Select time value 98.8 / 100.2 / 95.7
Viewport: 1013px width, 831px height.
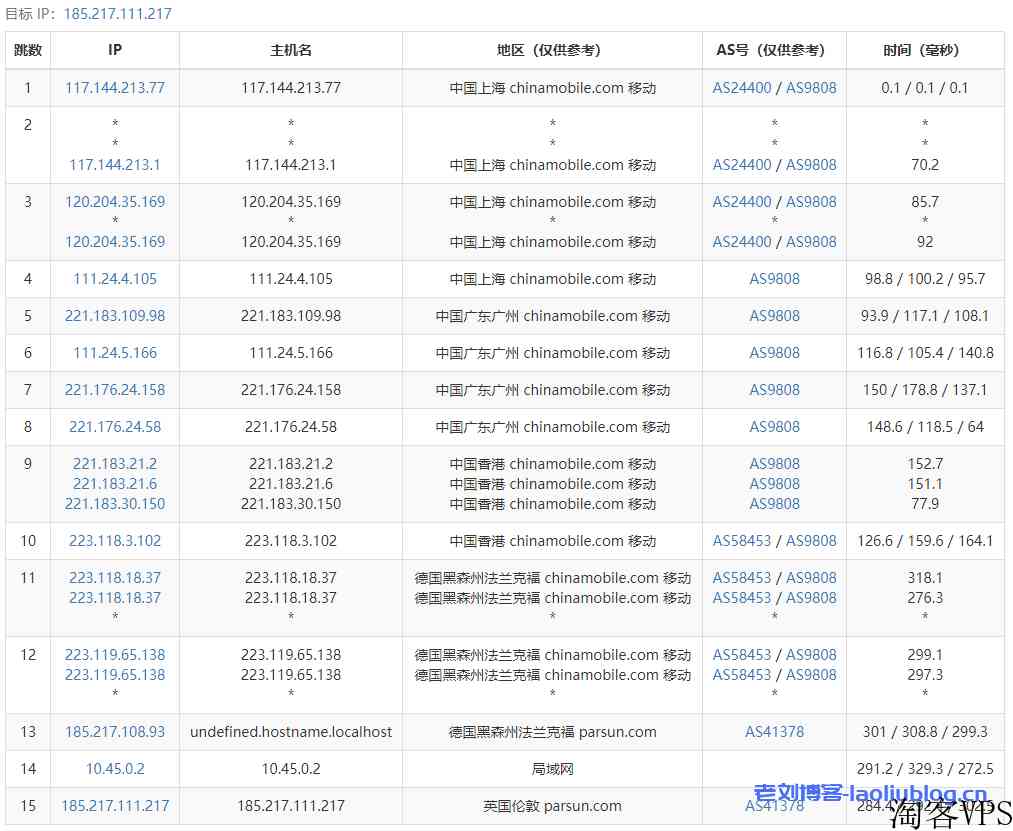click(925, 279)
